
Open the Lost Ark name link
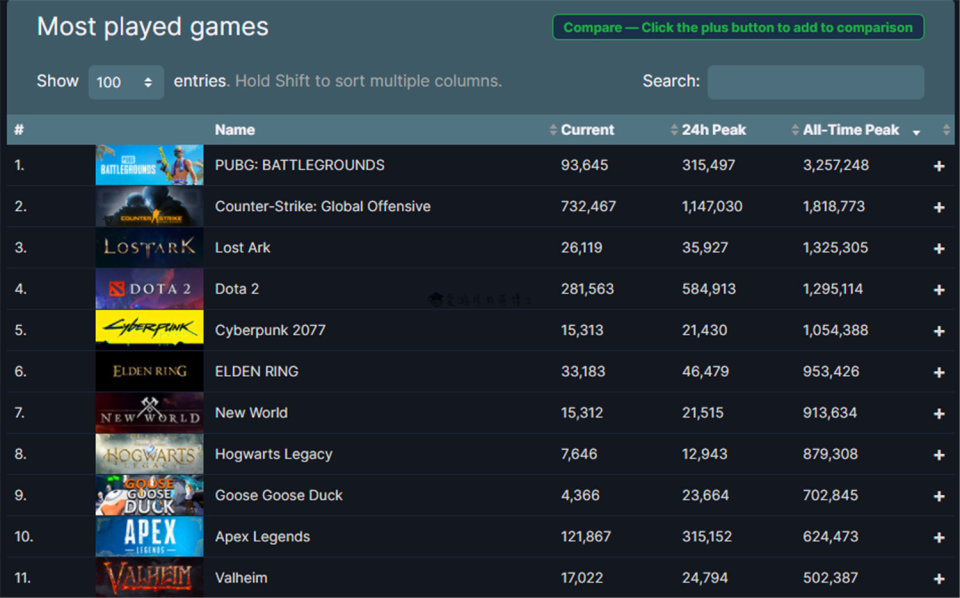coord(242,247)
